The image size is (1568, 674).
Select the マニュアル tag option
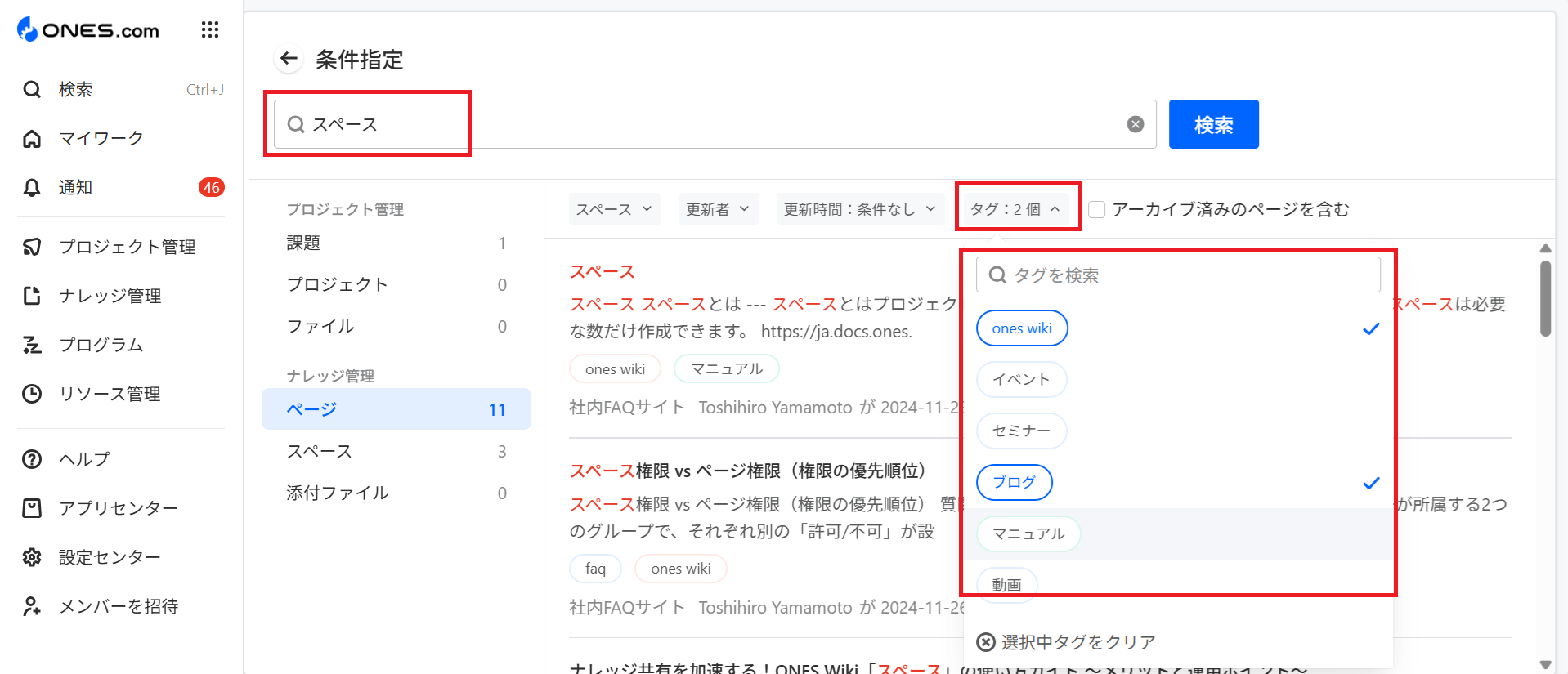(x=1028, y=533)
